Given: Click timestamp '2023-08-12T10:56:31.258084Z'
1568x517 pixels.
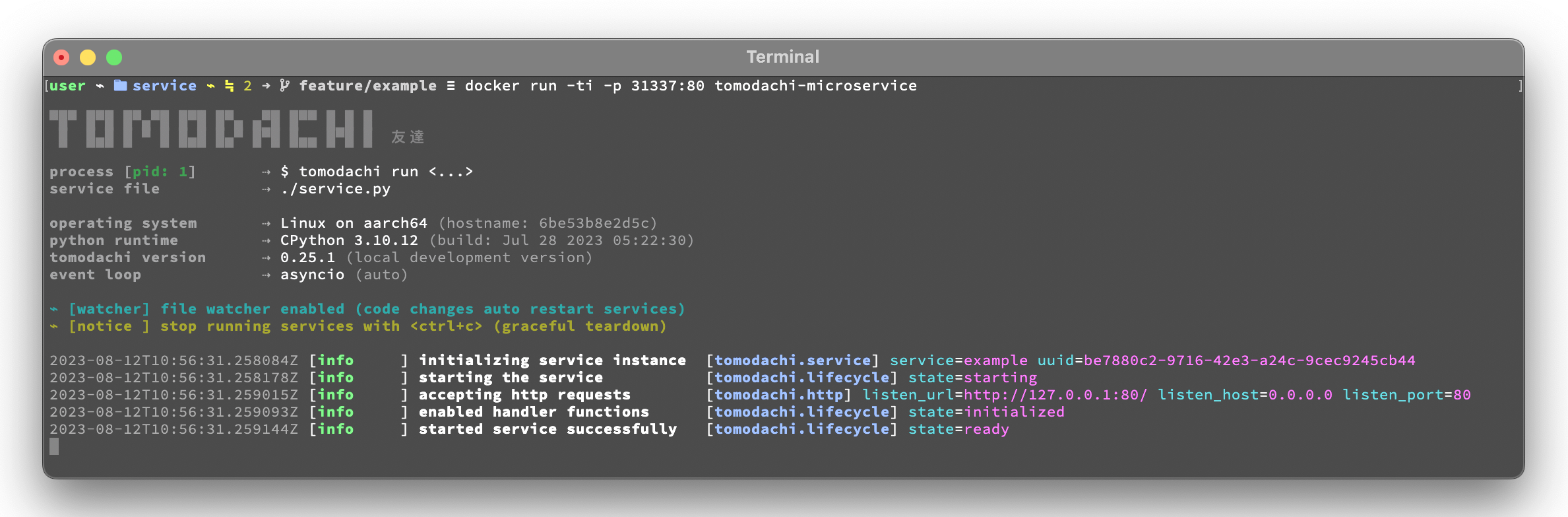Looking at the screenshot, I should coord(173,361).
